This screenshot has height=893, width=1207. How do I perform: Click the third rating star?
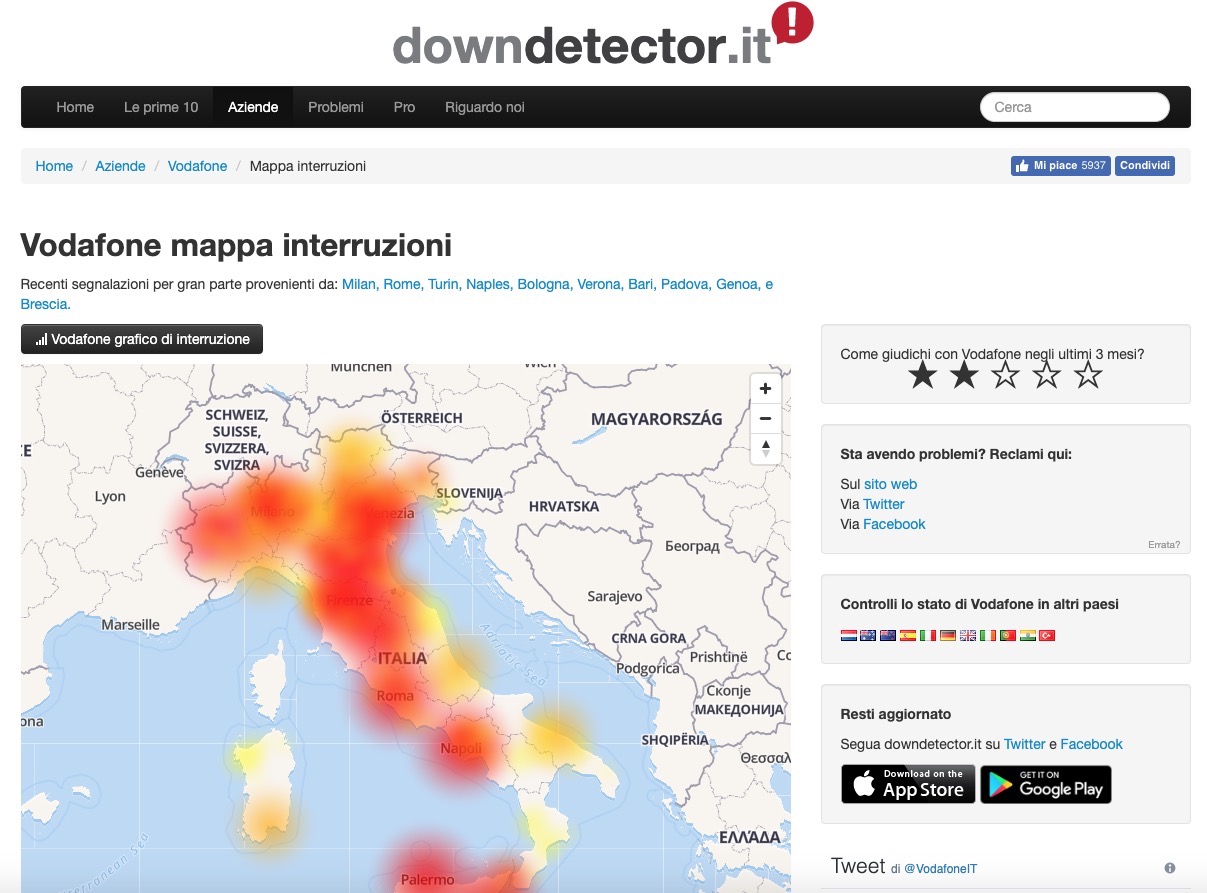pyautogui.click(x=1005, y=376)
